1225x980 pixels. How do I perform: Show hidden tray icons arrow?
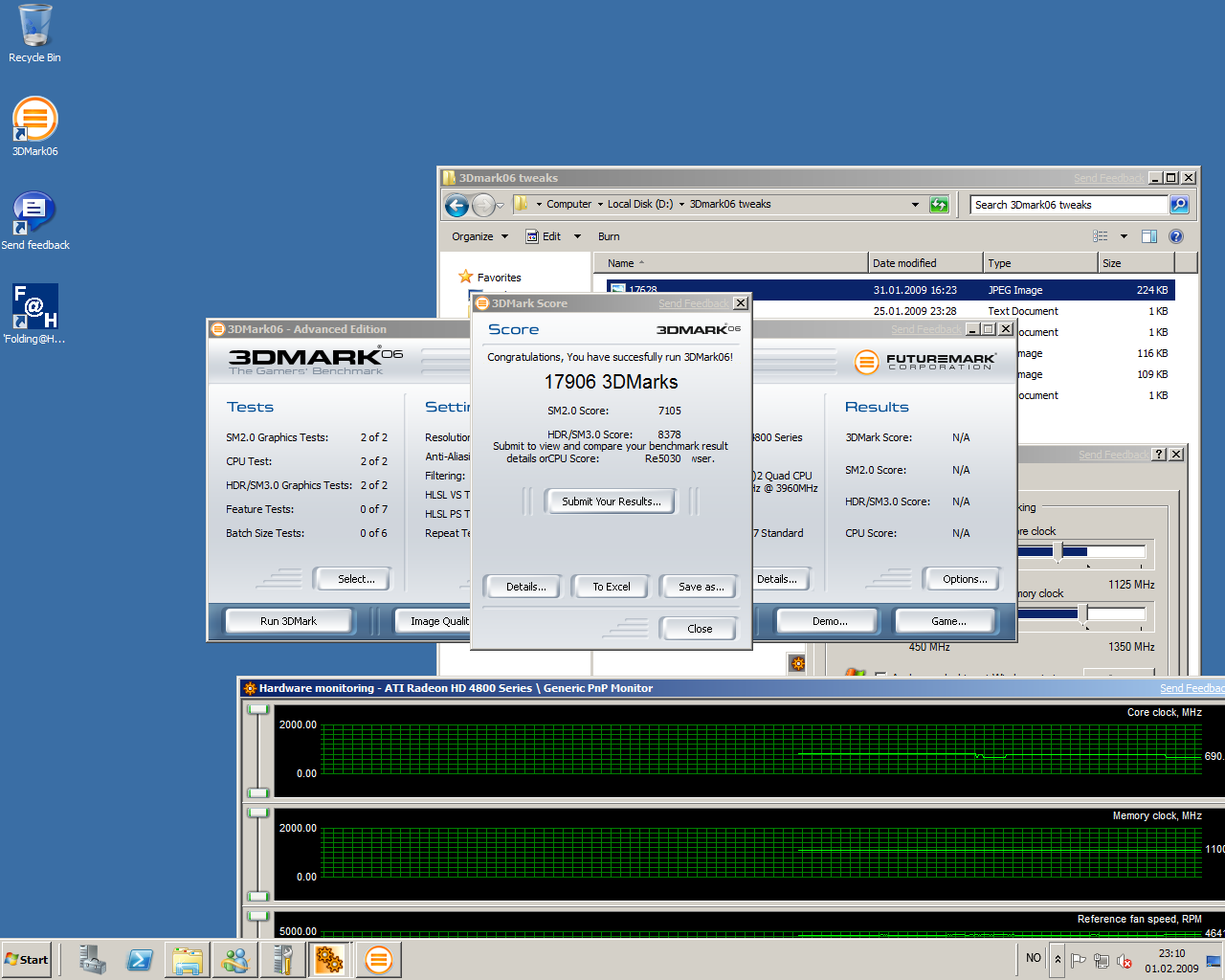pos(1058,960)
